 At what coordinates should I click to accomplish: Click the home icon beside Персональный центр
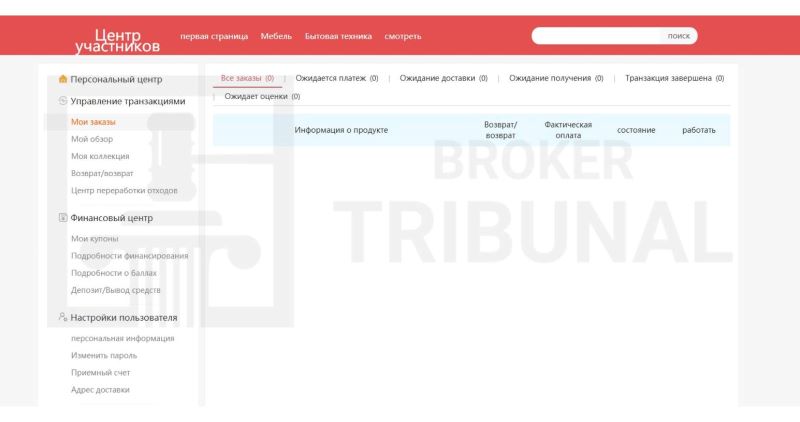(x=63, y=79)
